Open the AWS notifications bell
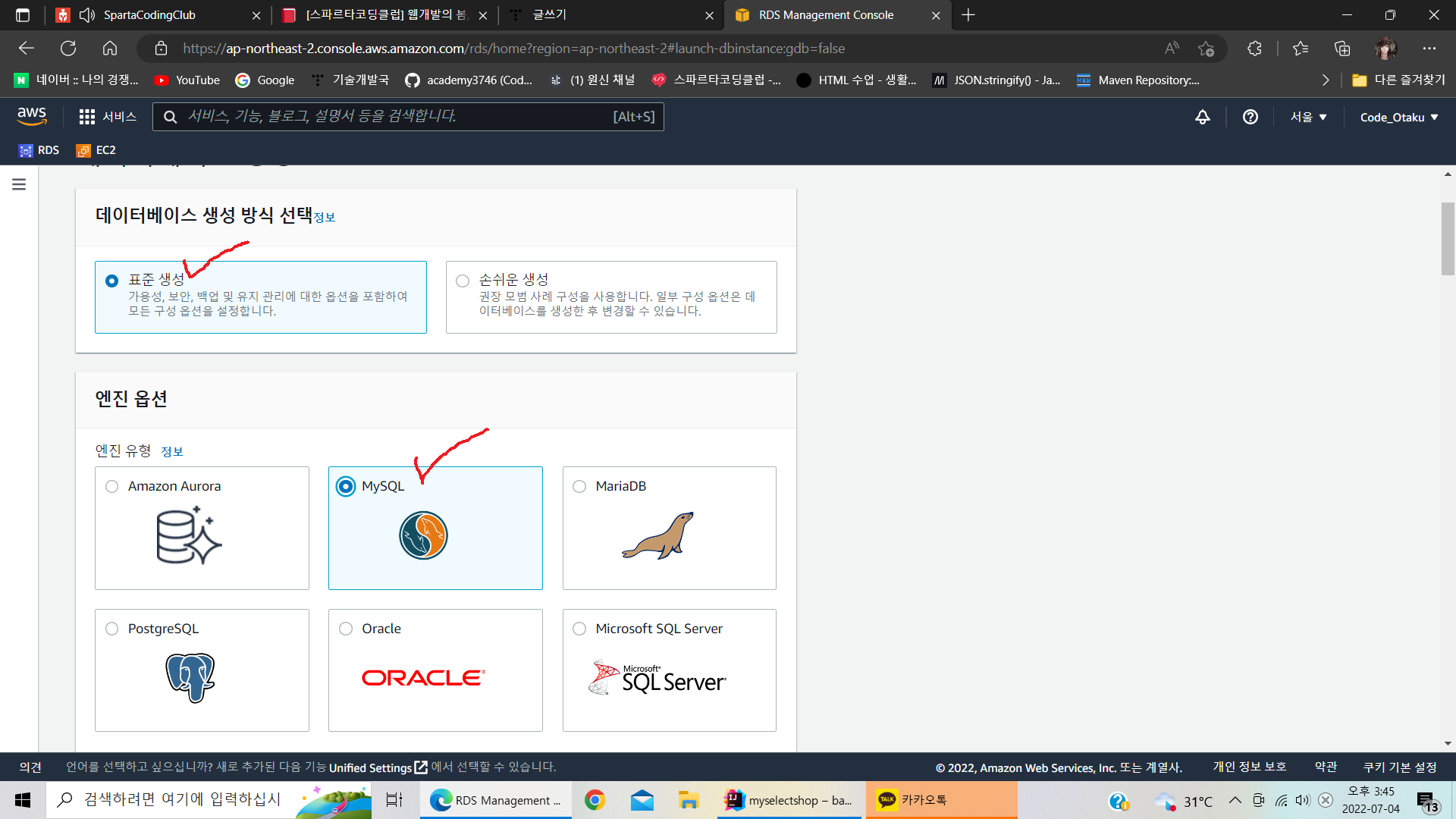This screenshot has height=819, width=1456. [x=1203, y=117]
